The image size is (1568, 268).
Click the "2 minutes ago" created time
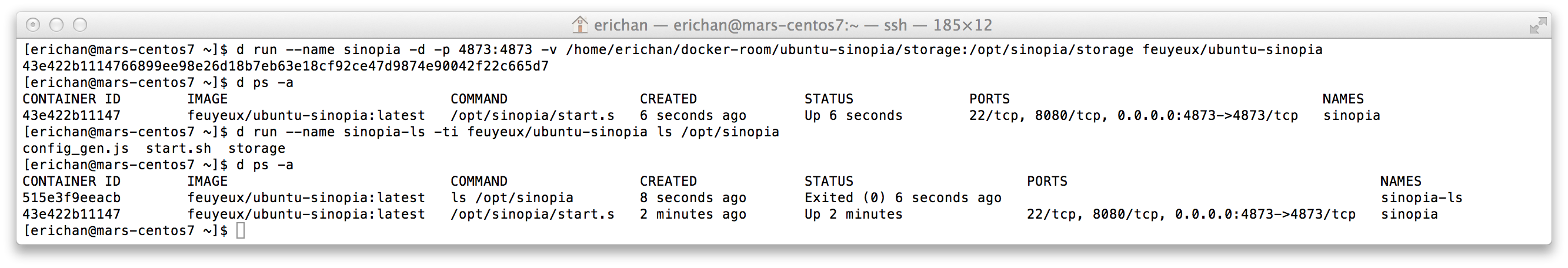tap(693, 215)
